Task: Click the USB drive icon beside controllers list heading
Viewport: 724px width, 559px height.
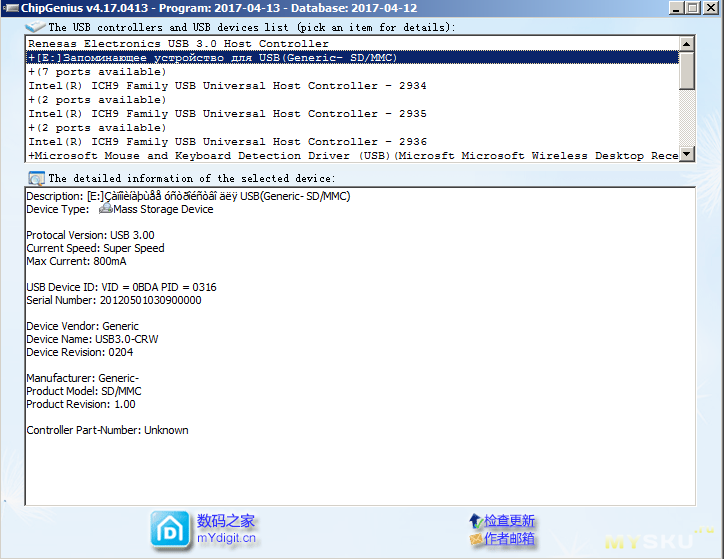Action: point(35,27)
